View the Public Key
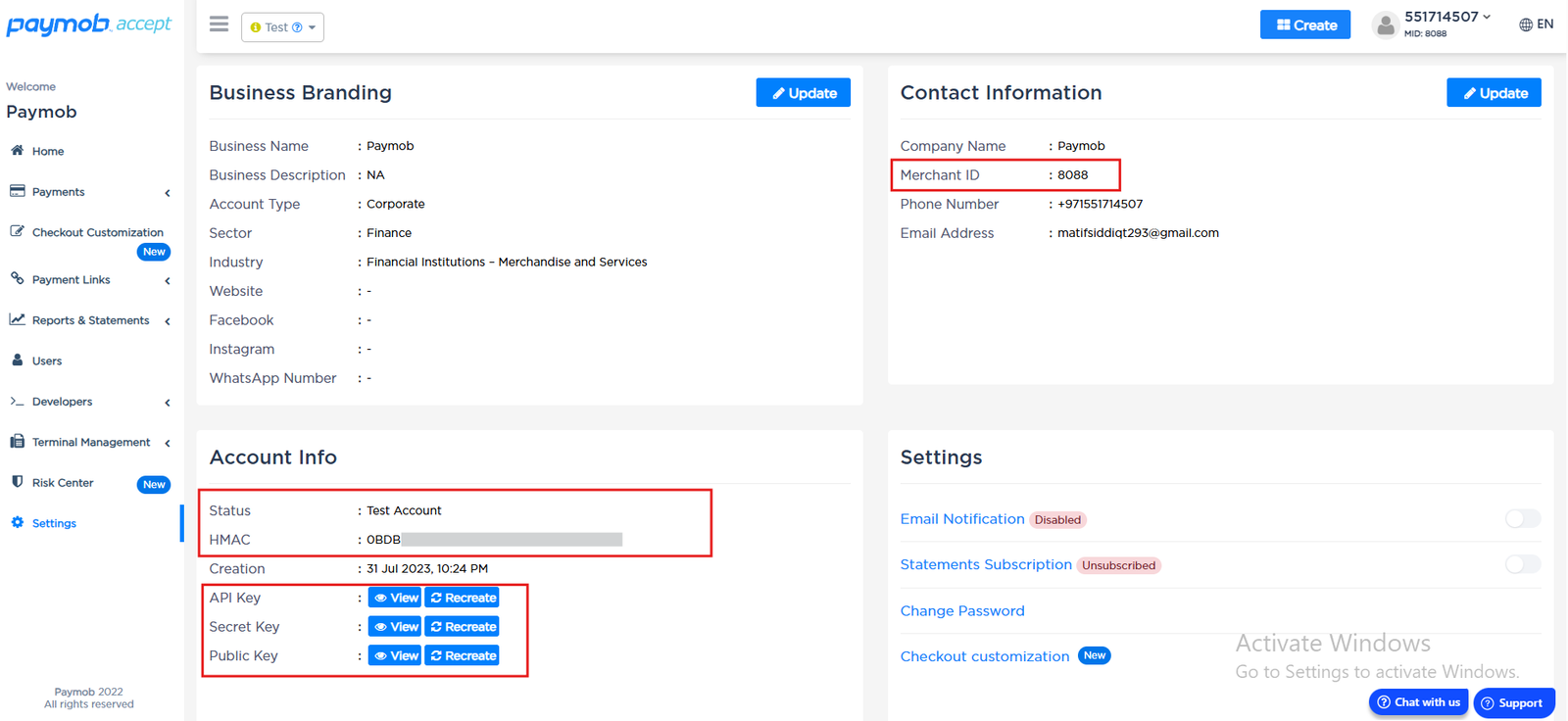This screenshot has height=721, width=1568. [395, 655]
